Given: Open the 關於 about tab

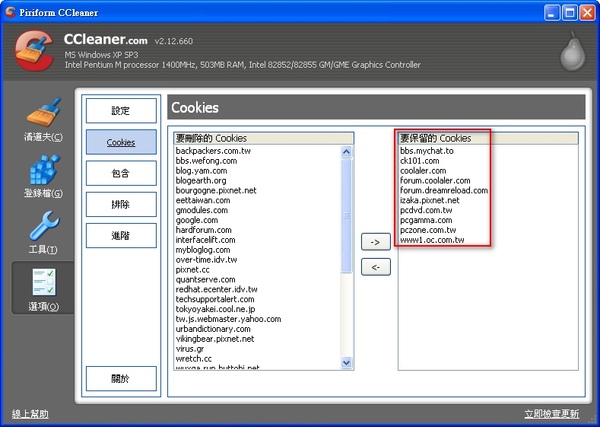Looking at the screenshot, I should pyautogui.click(x=121, y=378).
